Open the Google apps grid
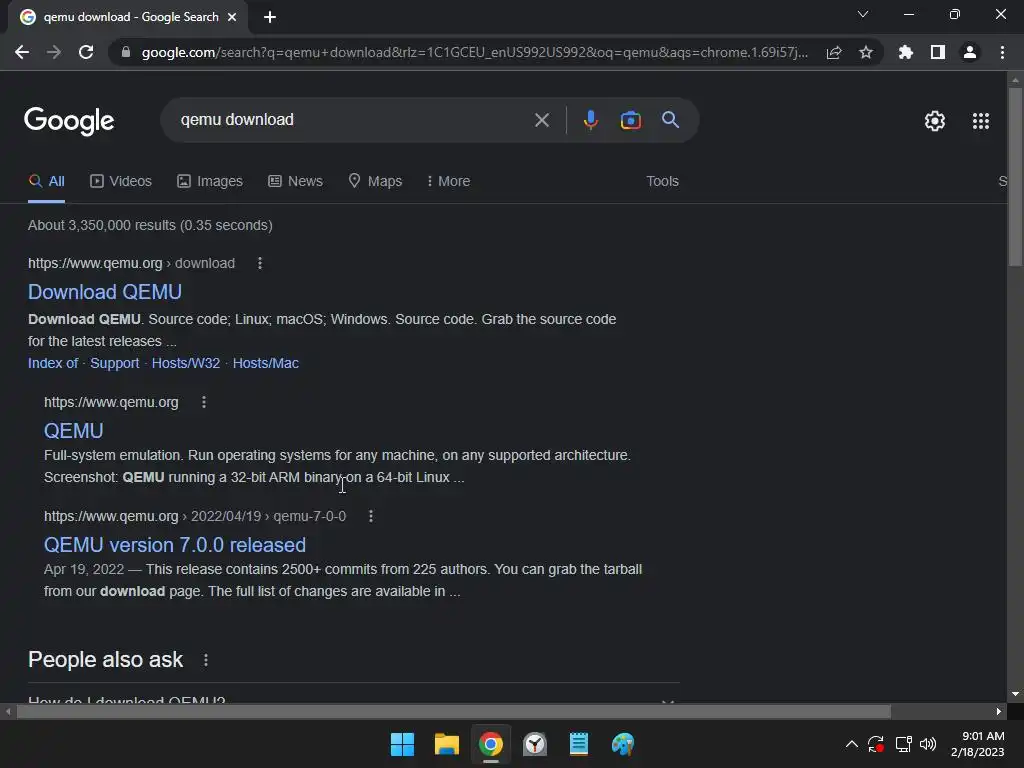Image resolution: width=1024 pixels, height=768 pixels. coord(981,121)
